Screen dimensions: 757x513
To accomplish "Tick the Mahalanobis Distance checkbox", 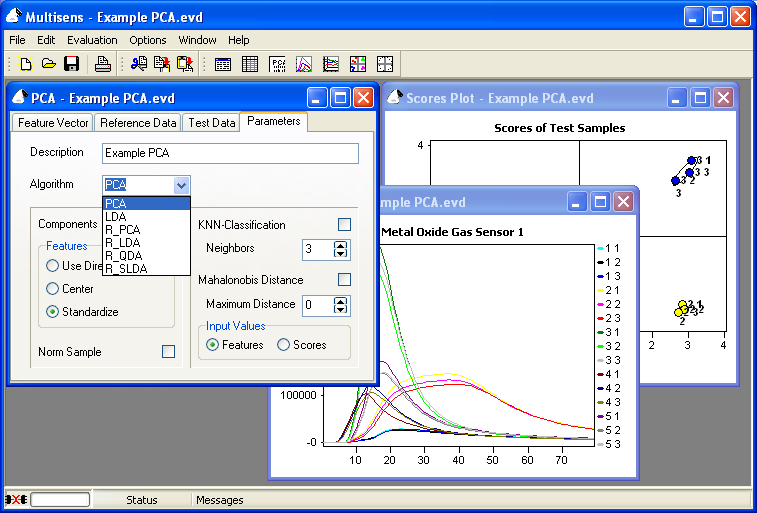I will 344,280.
